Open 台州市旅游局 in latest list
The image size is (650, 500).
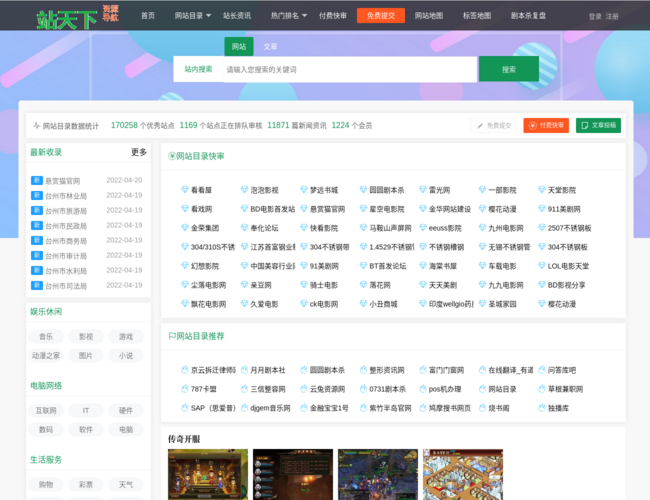(x=66, y=211)
